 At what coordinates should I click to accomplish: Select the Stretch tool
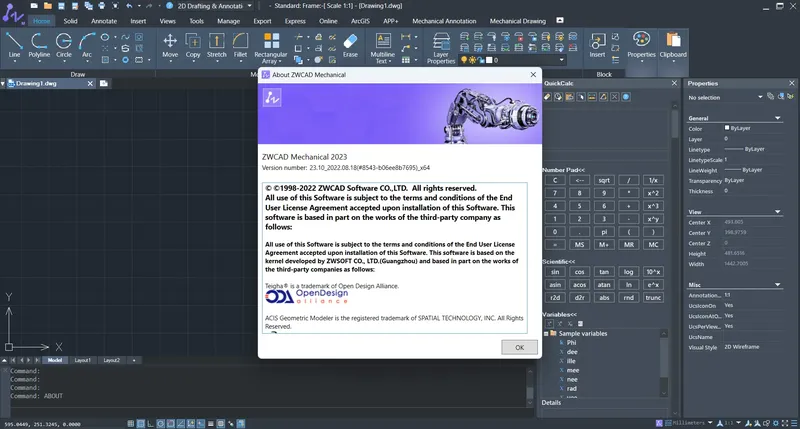216,45
